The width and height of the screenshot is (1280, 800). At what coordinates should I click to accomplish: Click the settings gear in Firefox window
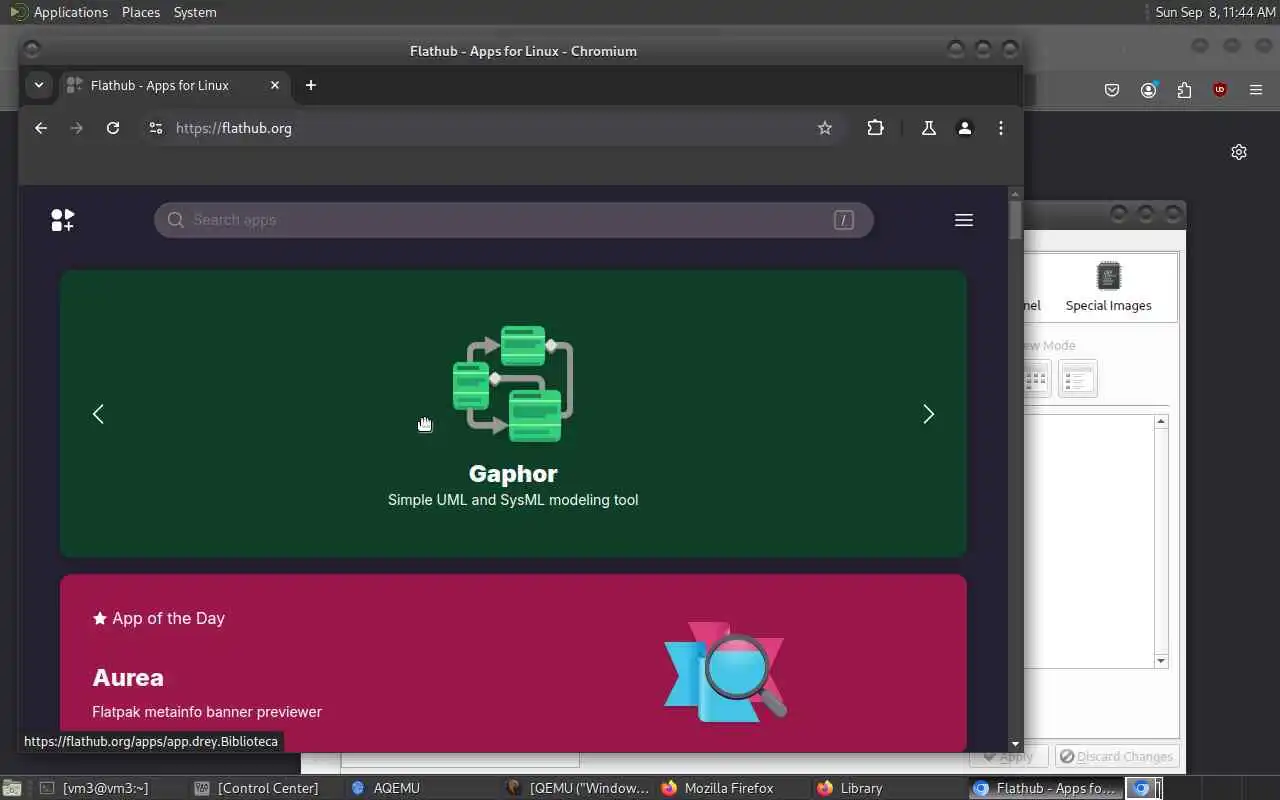pyautogui.click(x=1239, y=152)
